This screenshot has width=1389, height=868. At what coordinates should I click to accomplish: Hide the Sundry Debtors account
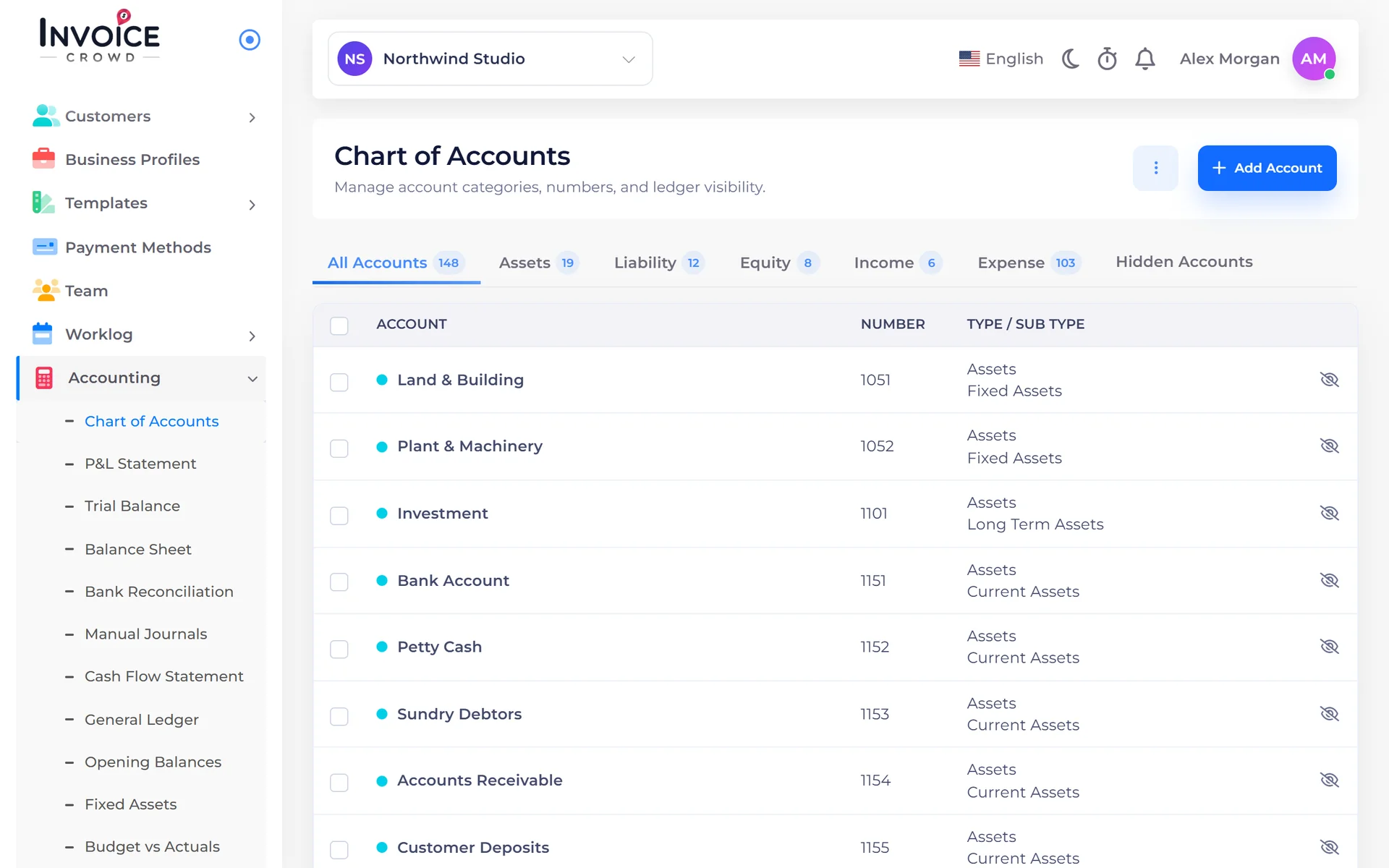pyautogui.click(x=1330, y=714)
